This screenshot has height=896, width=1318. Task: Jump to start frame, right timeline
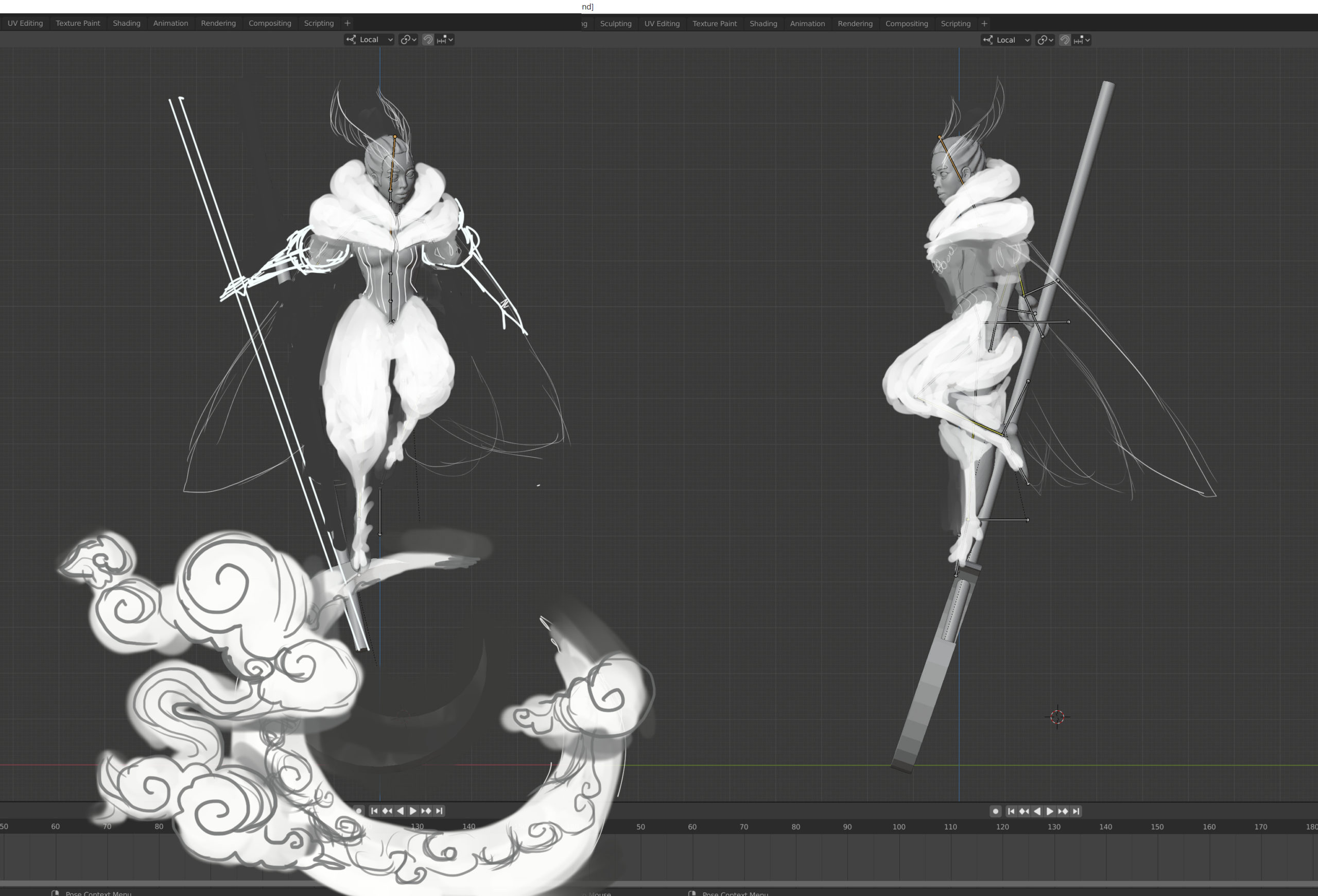tap(1011, 812)
